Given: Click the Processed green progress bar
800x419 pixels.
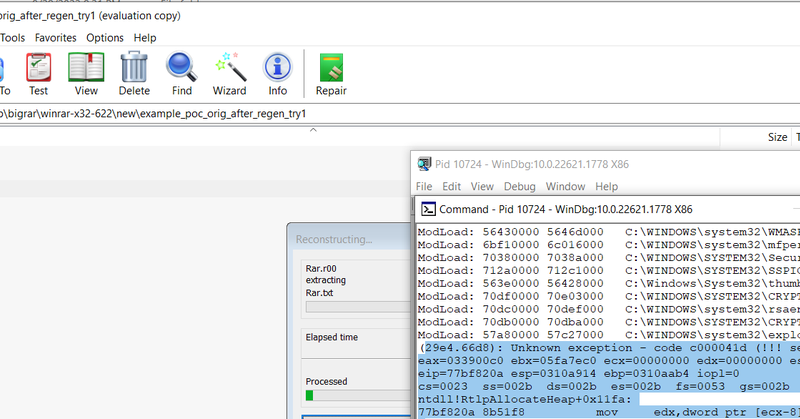Looking at the screenshot, I should click(358, 396).
